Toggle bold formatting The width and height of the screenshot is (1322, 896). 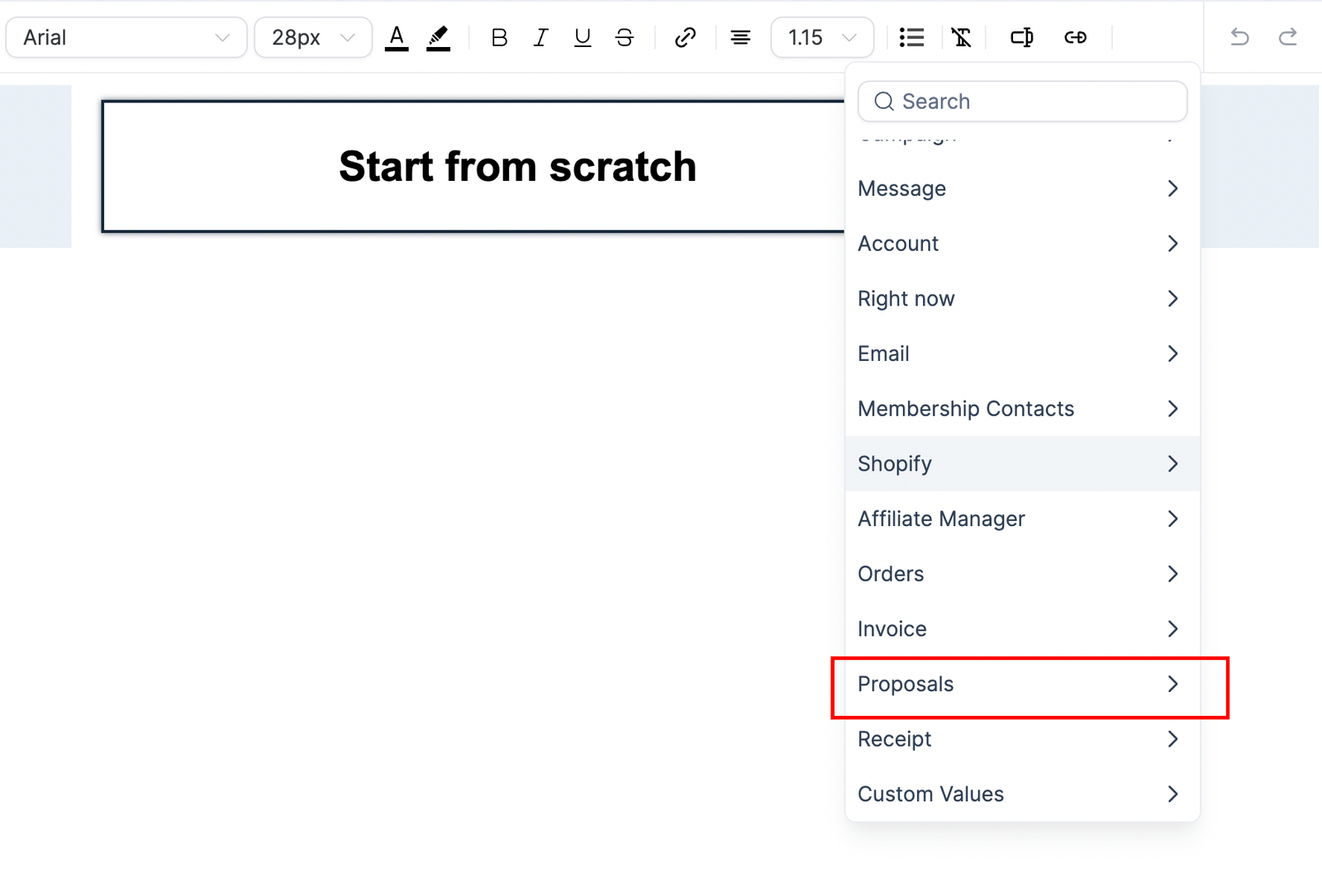(499, 37)
